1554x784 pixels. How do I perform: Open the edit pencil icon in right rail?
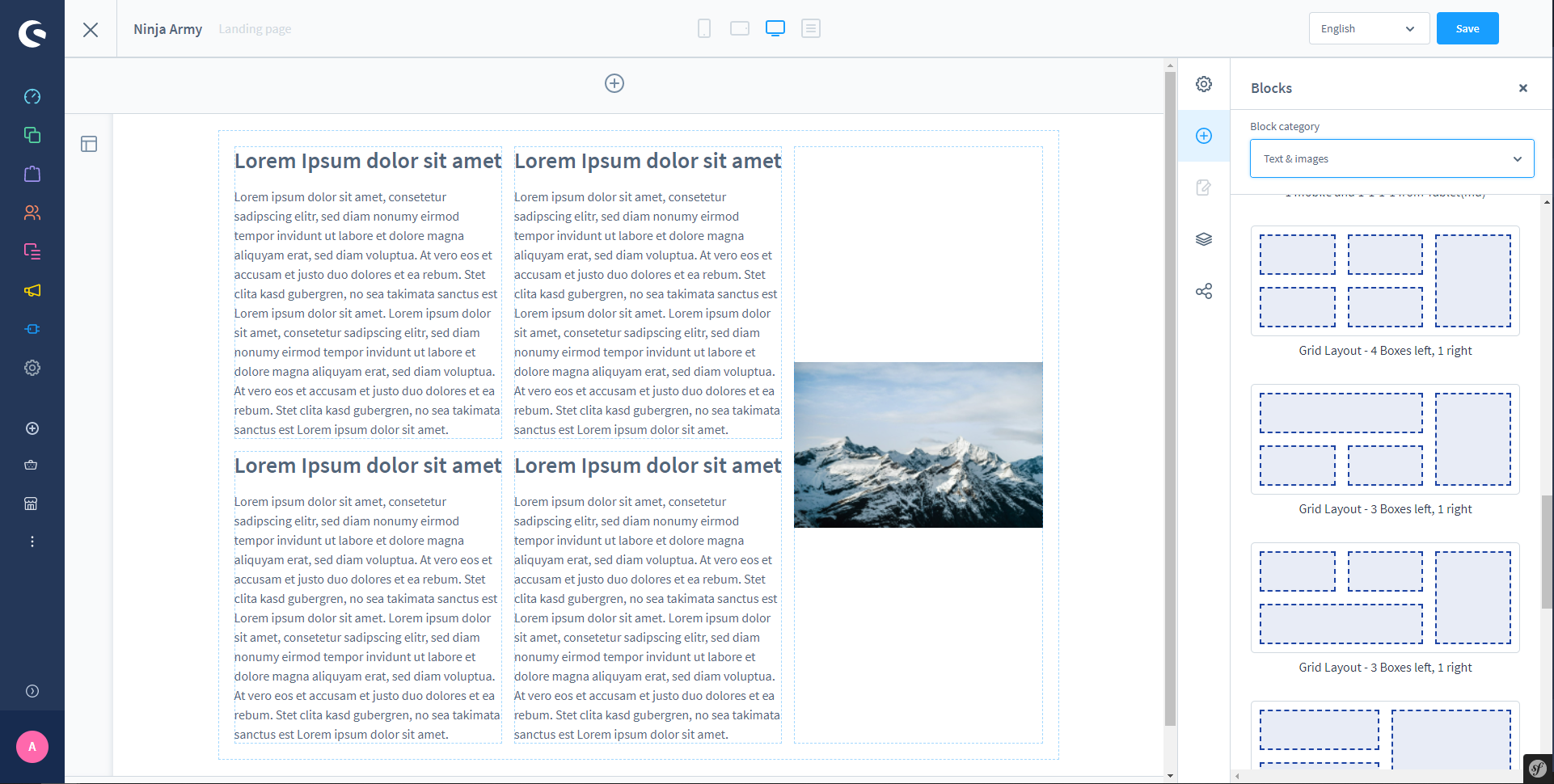pyautogui.click(x=1204, y=188)
